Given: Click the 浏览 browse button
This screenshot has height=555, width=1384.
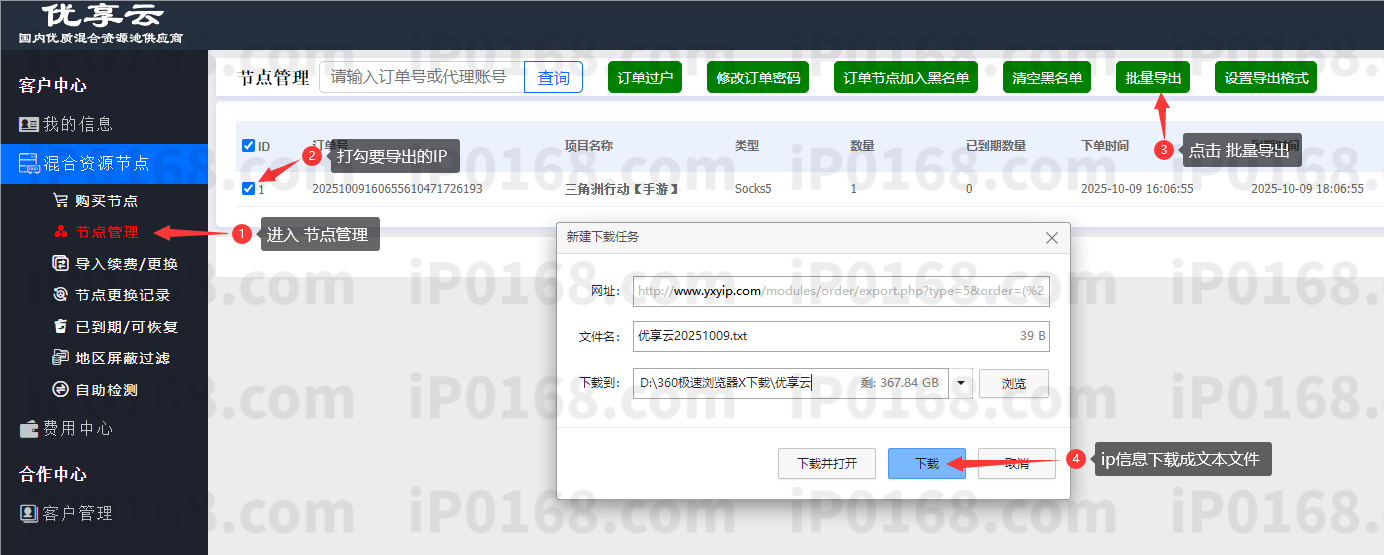Looking at the screenshot, I should tap(1013, 383).
